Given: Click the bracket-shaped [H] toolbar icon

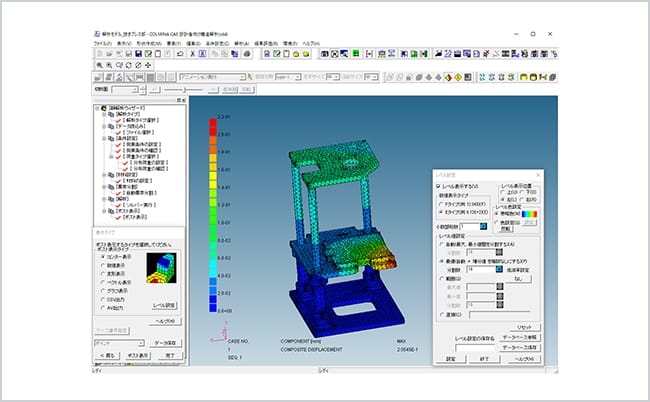Looking at the screenshot, I should (x=369, y=54).
